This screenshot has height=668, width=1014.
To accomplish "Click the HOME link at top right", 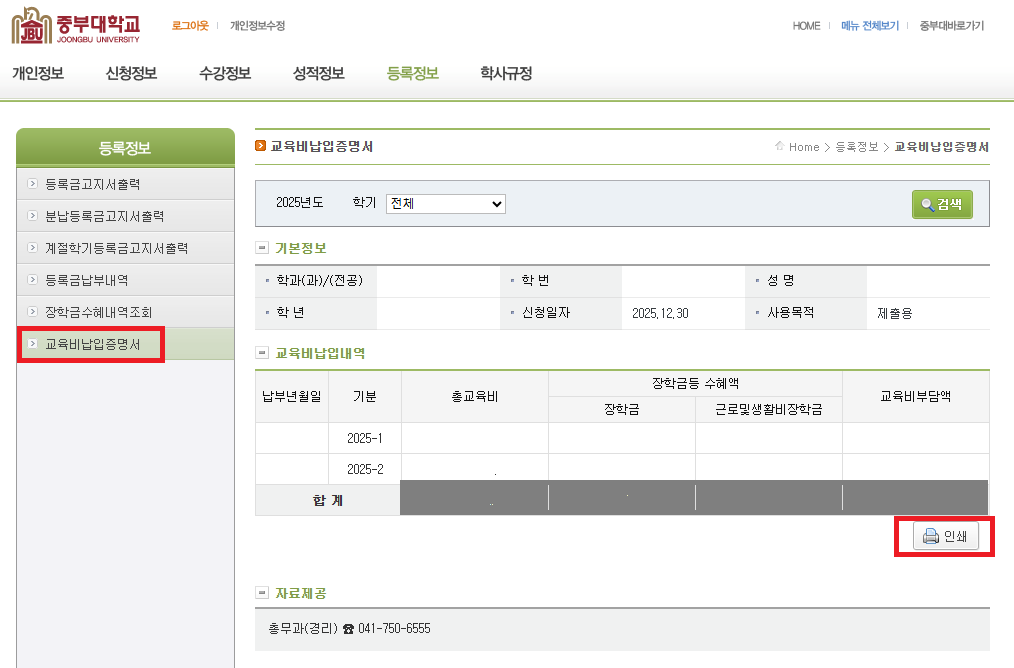I will (x=806, y=26).
